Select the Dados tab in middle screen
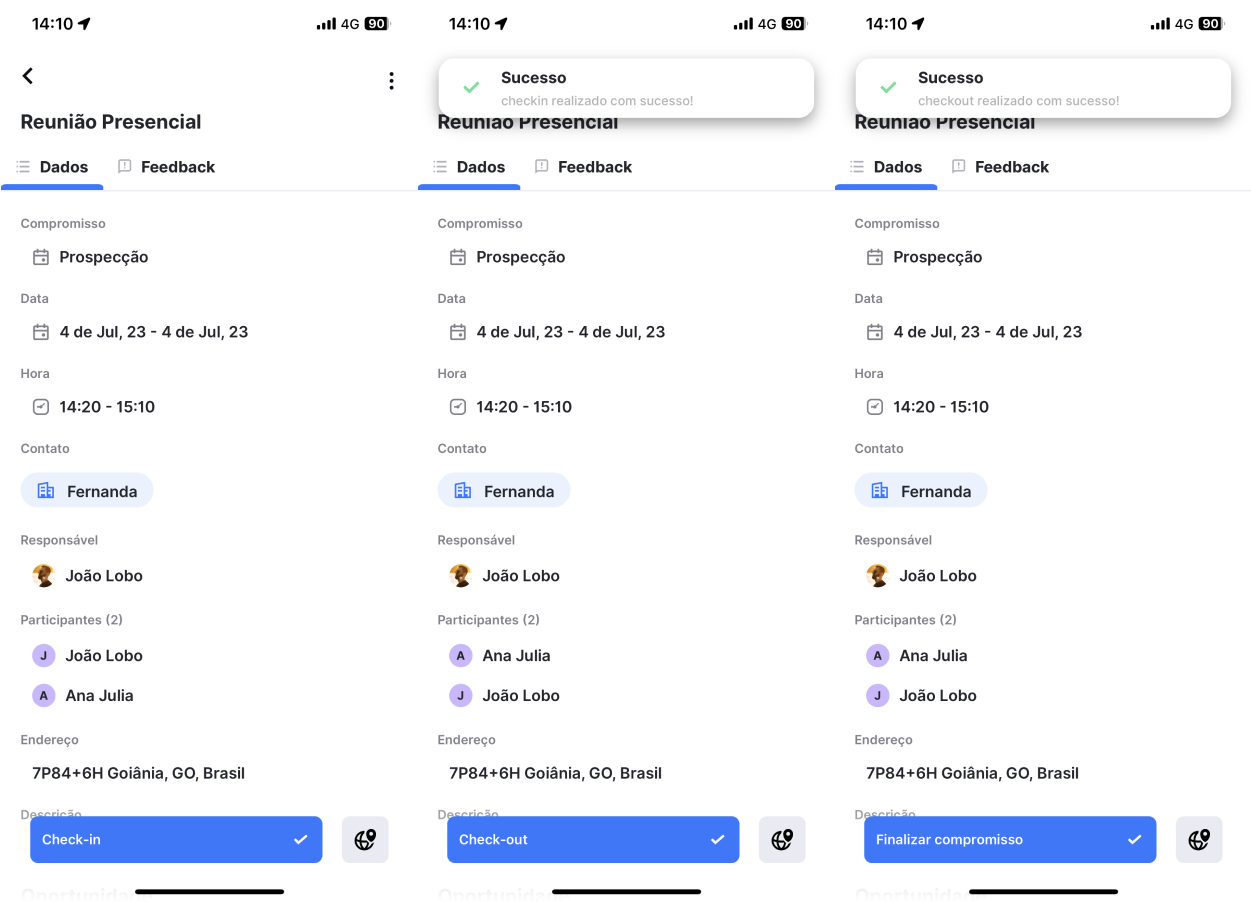This screenshot has width=1251, height=902. pyautogui.click(x=469, y=167)
